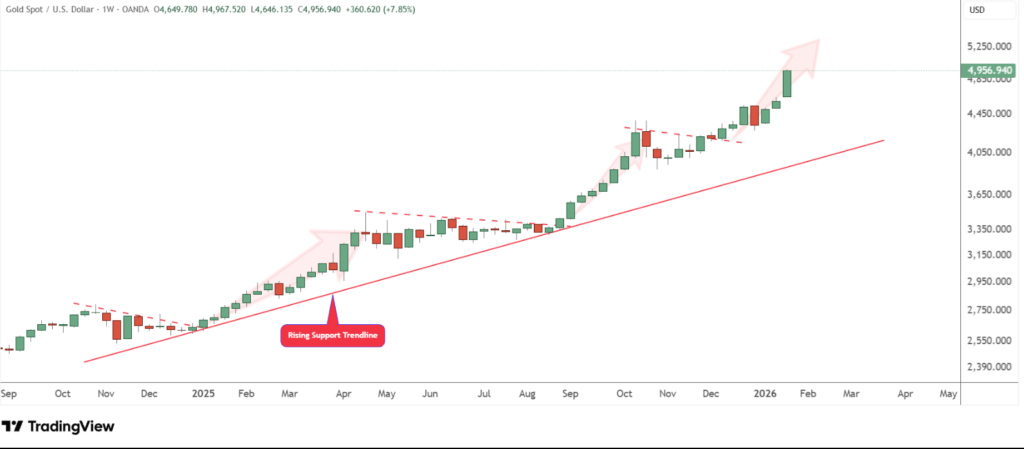Select Aug on the time axis
Image resolution: width=1024 pixels, height=449 pixels.
point(527,394)
